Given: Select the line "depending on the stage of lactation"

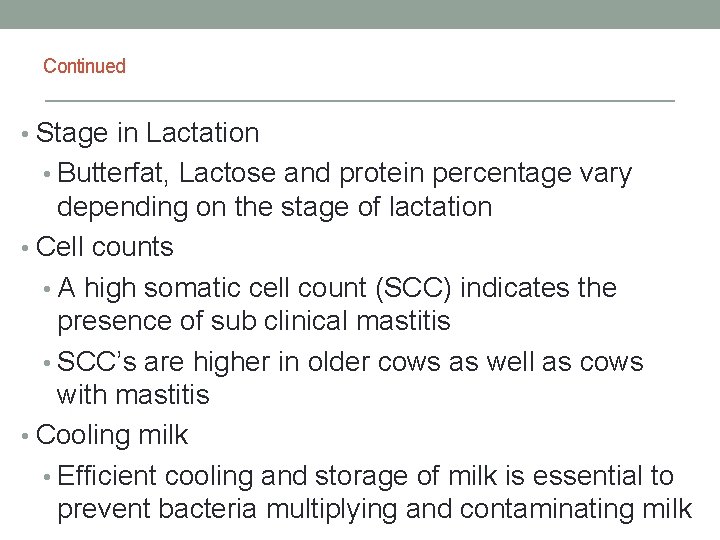Looking at the screenshot, I should click(275, 207).
